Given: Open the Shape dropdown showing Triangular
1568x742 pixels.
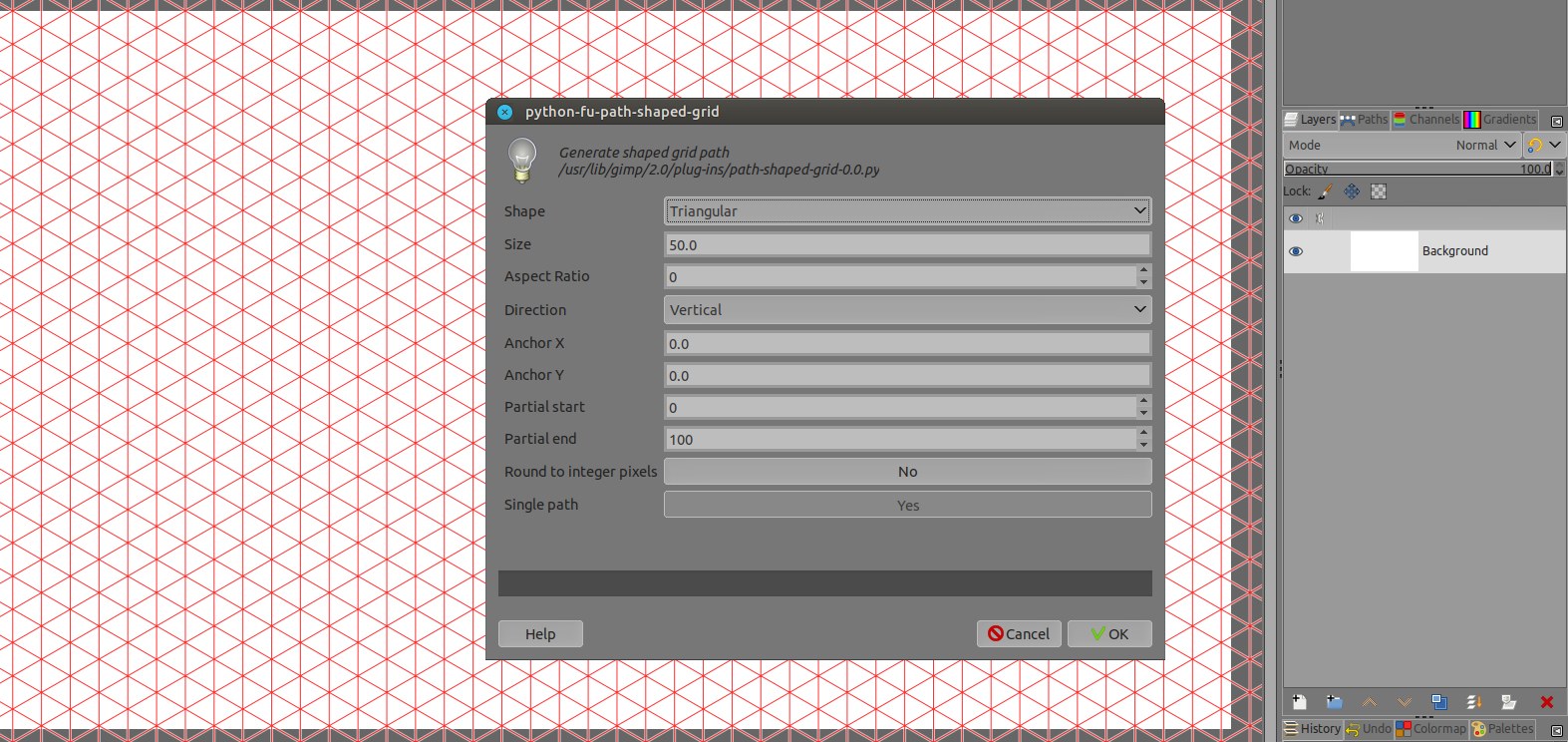Looking at the screenshot, I should pyautogui.click(x=908, y=210).
